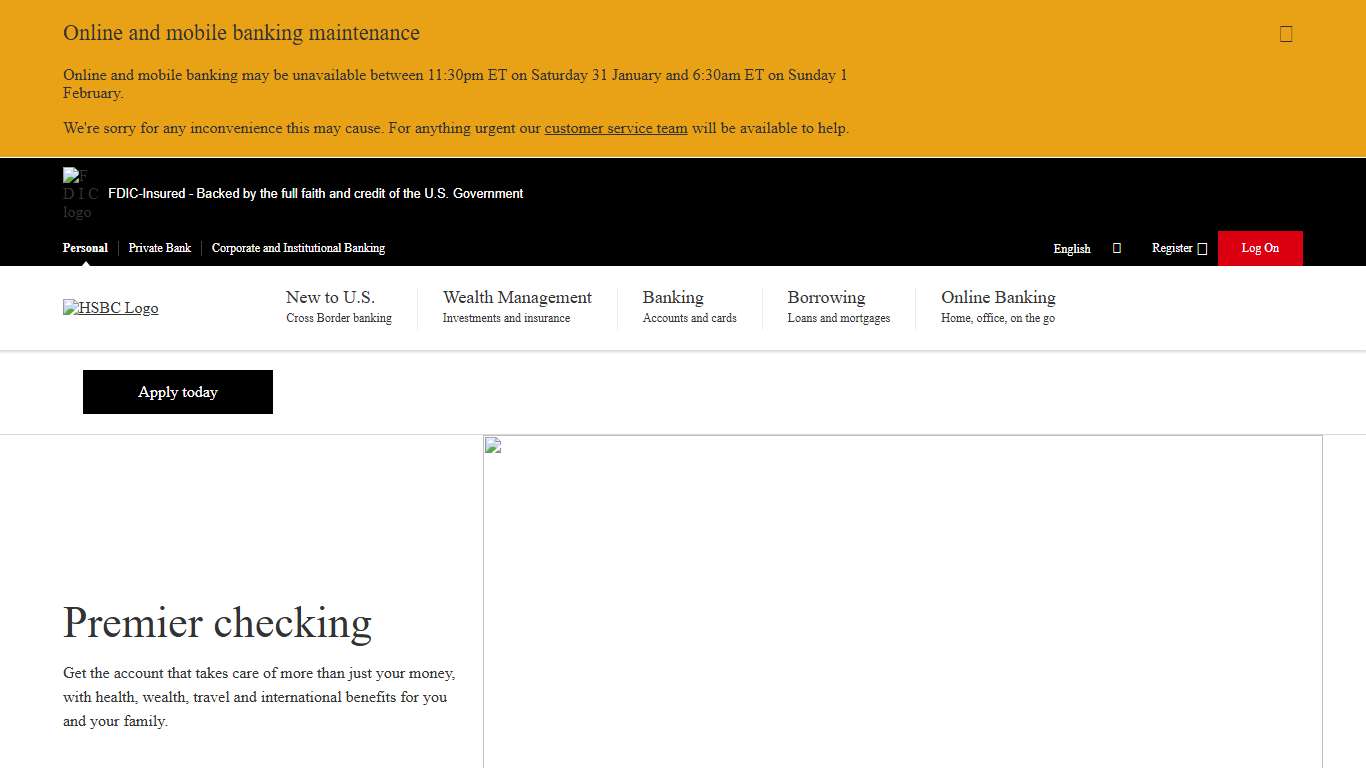The image size is (1366, 768).
Task: Click the Premier checking heading
Action: [x=217, y=623]
